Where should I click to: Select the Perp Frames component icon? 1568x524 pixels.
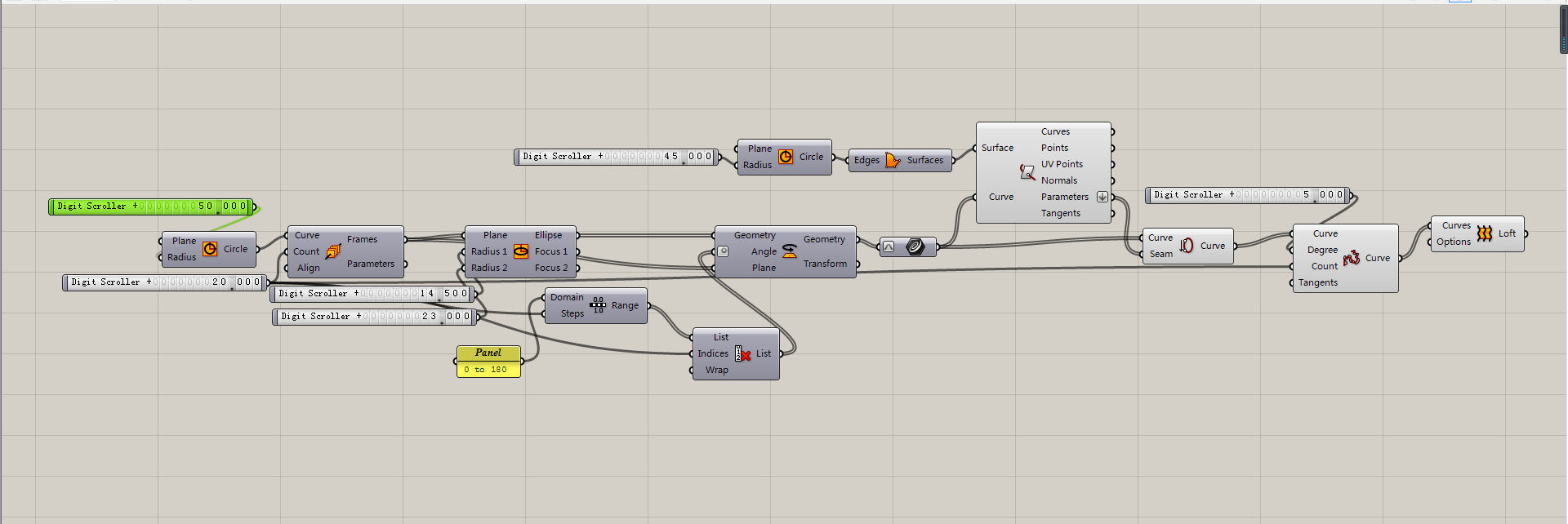point(333,251)
